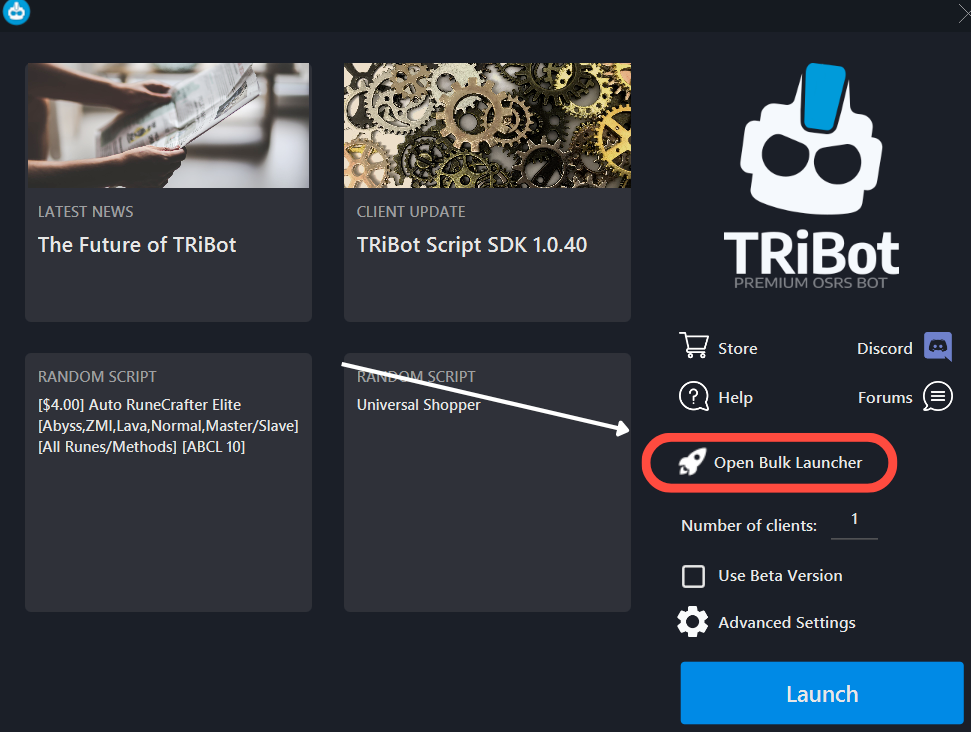Open The Future of TRiBot news

pyautogui.click(x=137, y=245)
